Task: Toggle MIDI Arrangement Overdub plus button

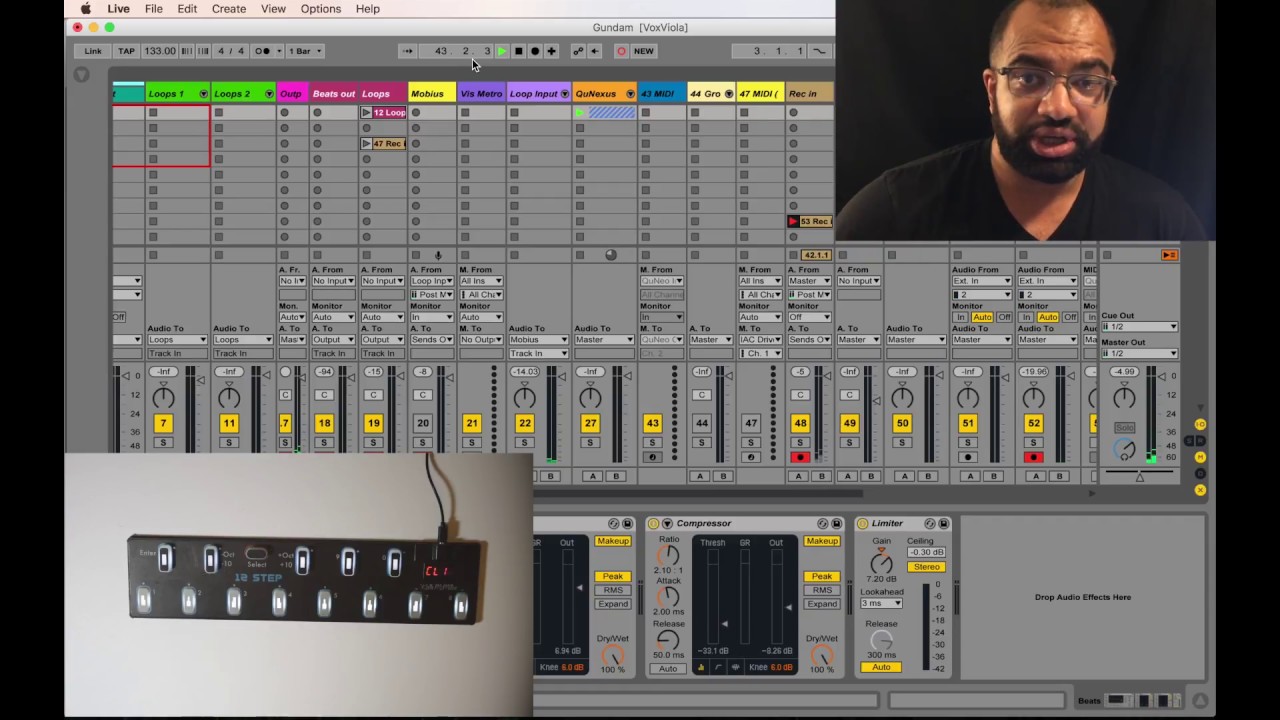Action: point(551,51)
